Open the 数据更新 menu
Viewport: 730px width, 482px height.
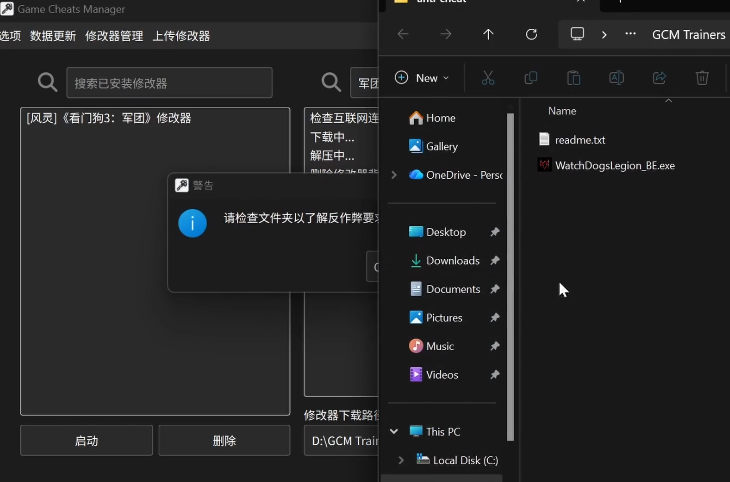coord(53,36)
